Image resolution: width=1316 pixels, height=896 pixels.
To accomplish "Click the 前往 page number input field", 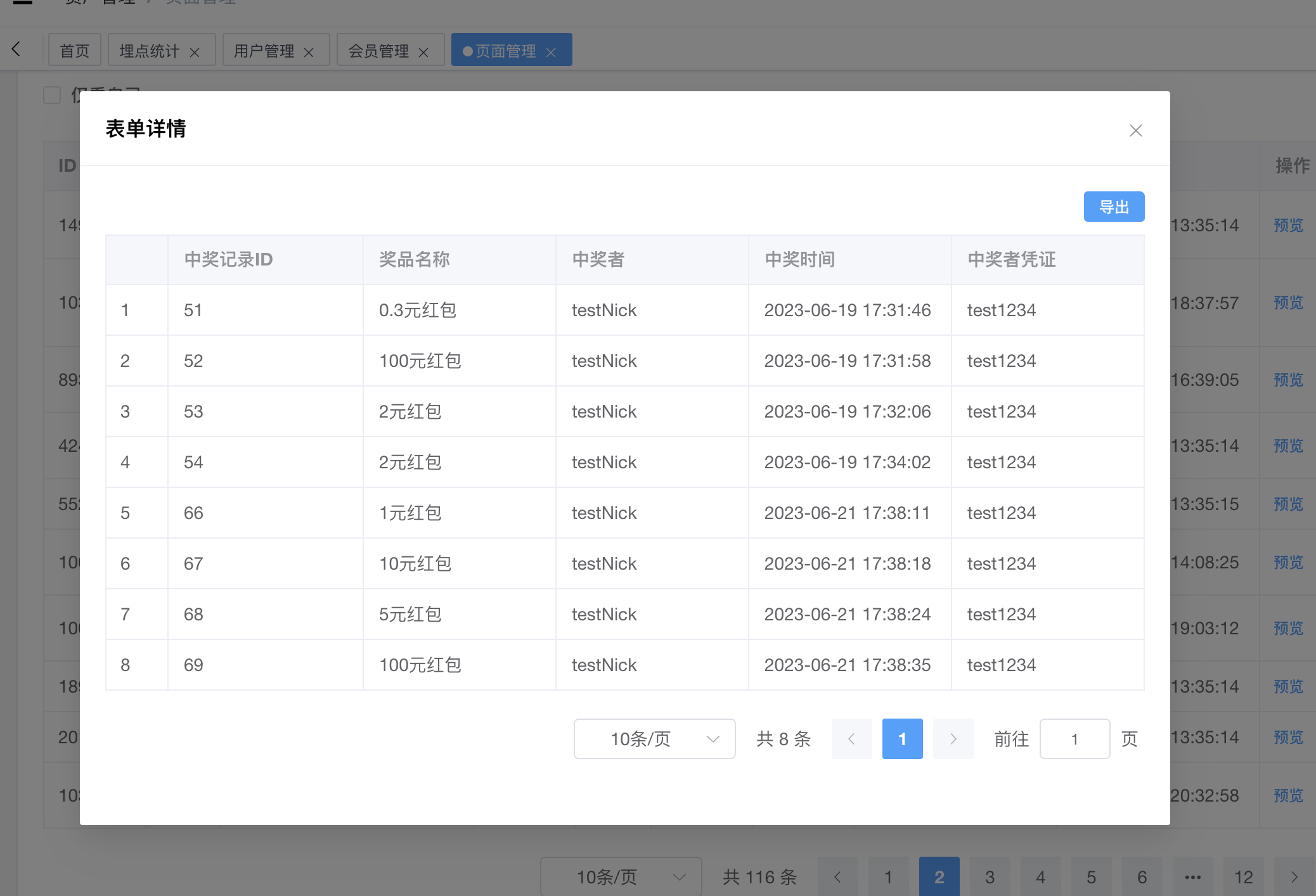I will click(1074, 739).
